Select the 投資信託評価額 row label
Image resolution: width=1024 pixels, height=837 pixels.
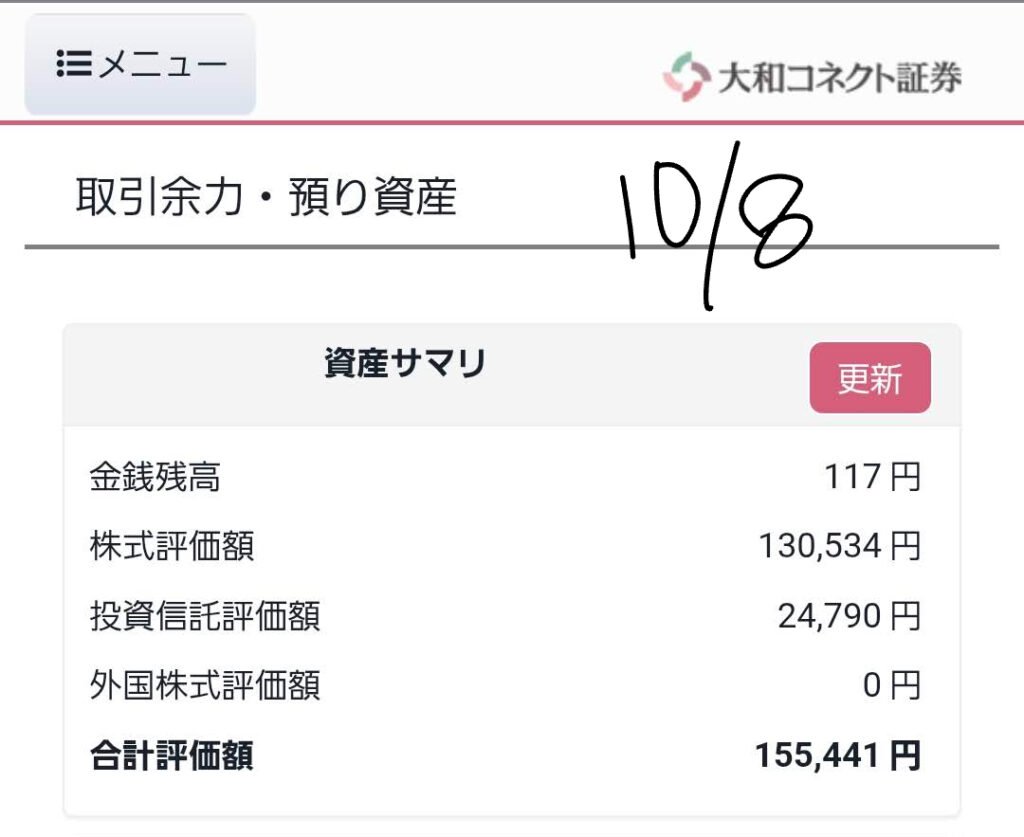tap(205, 616)
